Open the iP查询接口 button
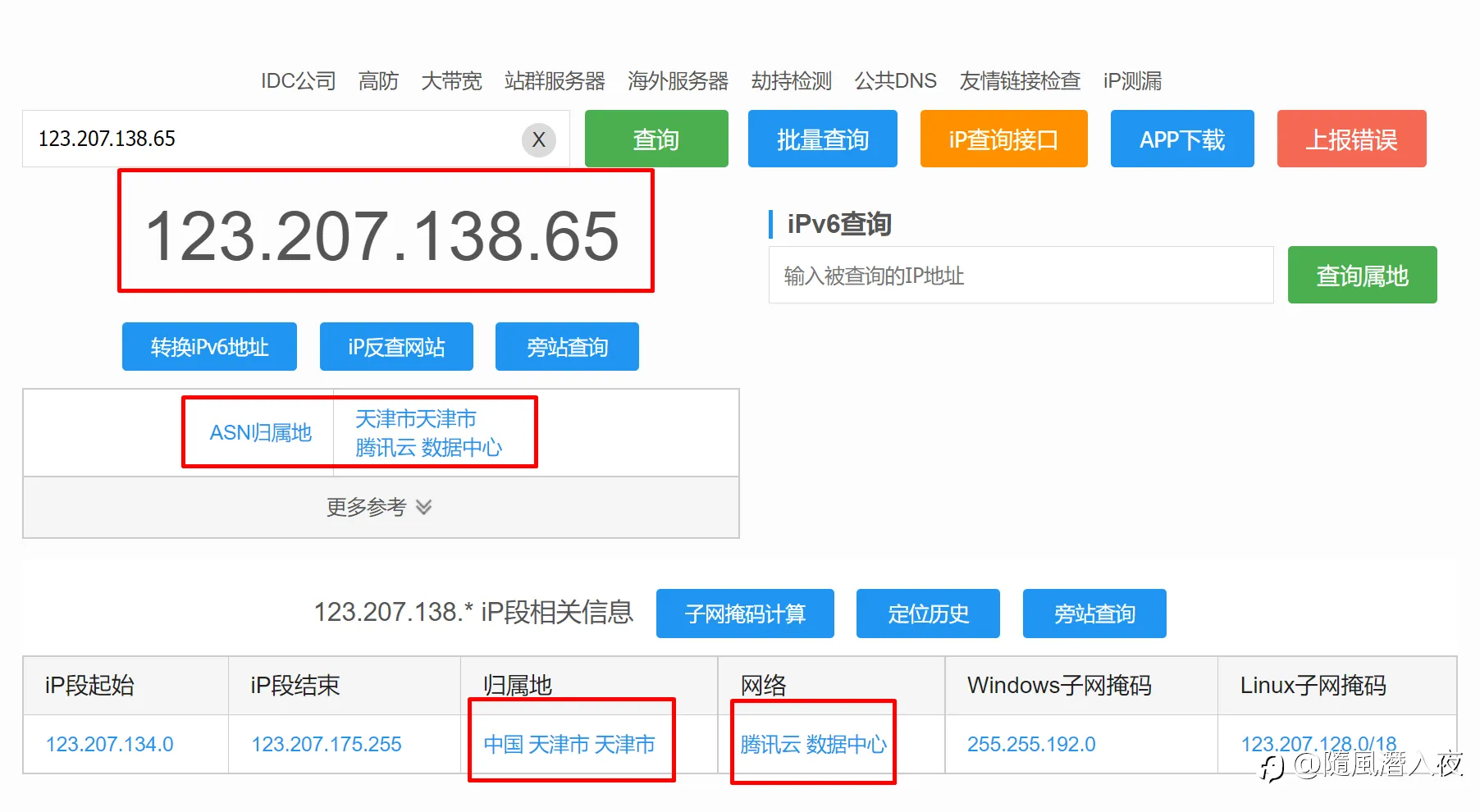 point(1004,139)
